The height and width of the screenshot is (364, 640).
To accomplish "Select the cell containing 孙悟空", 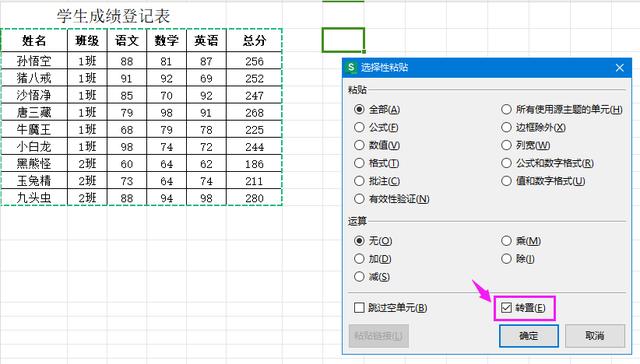I will click(x=34, y=61).
